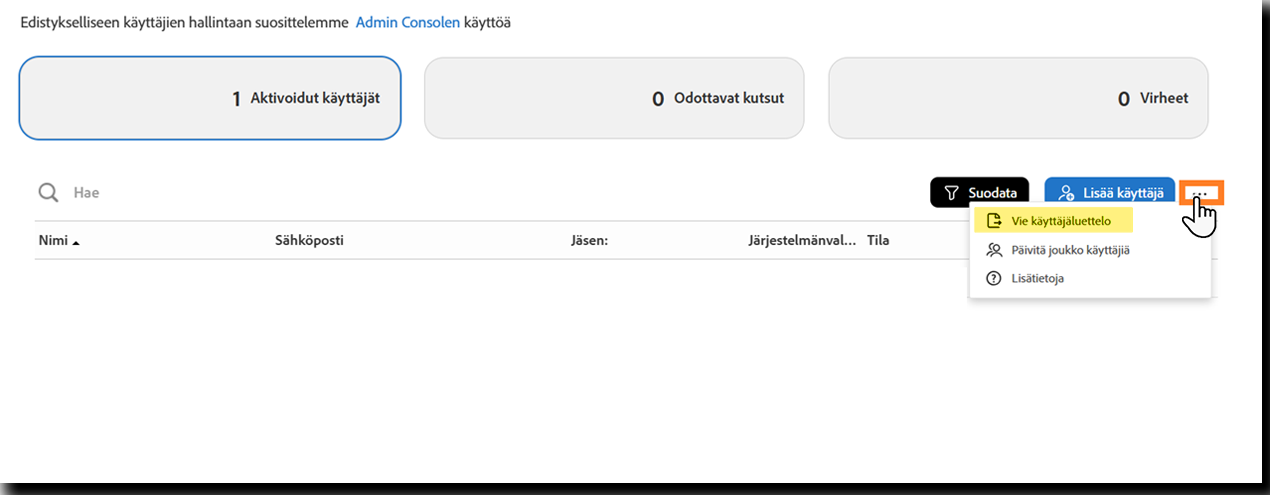Screen dimensions: 1270x495
Task: Choose Päivitä joukko käyttäjiä menu entry
Action: [x=1070, y=250]
